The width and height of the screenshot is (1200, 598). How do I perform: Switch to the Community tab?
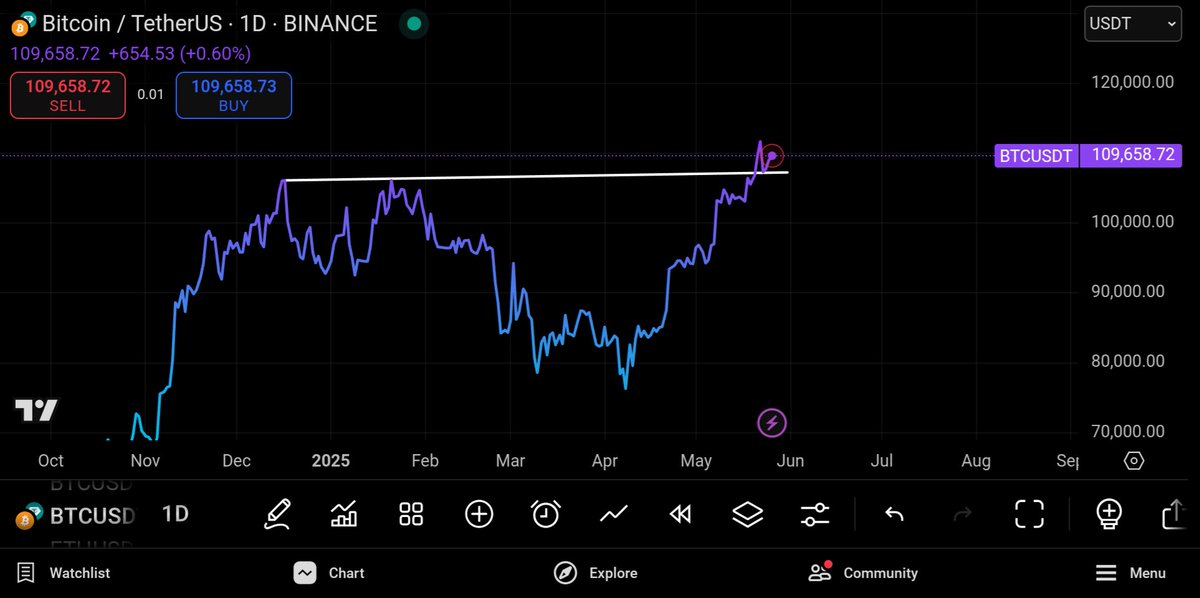pos(863,573)
